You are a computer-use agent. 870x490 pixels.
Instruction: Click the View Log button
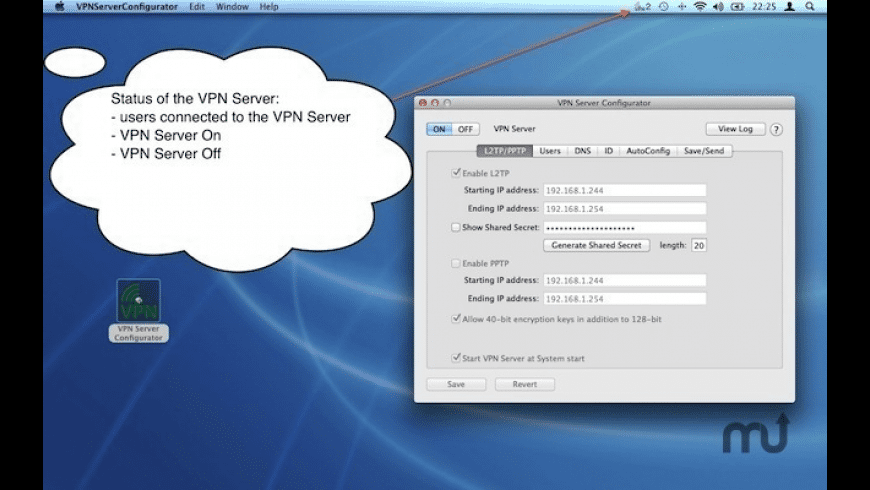point(735,129)
